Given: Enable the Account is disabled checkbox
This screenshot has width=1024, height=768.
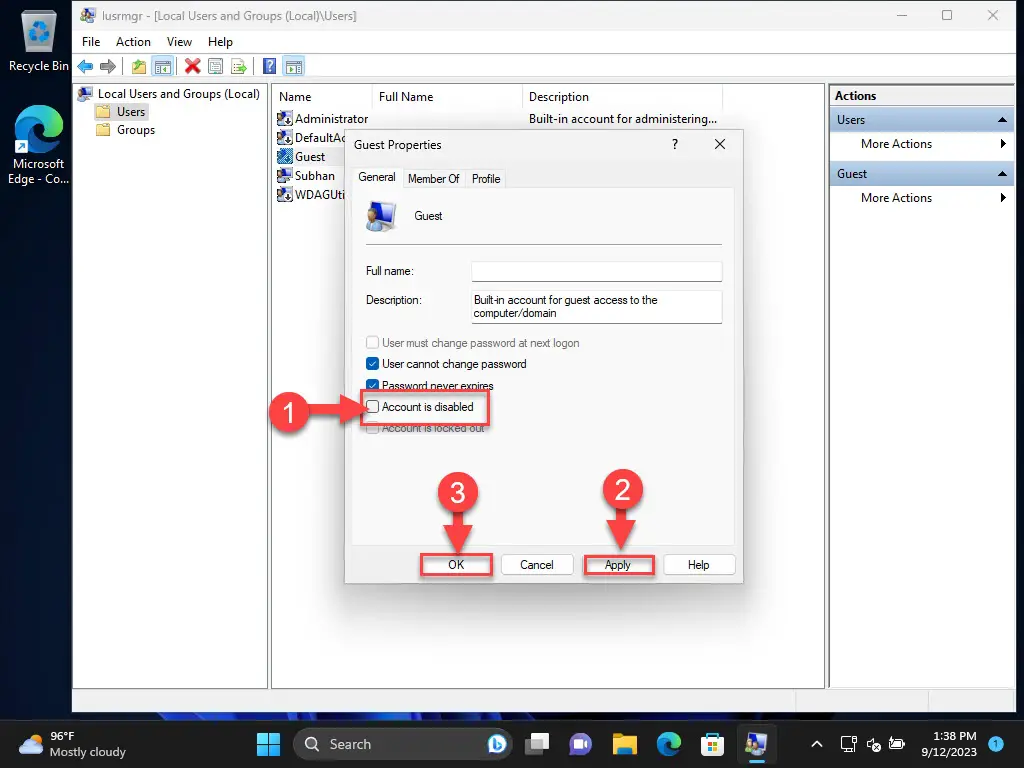Looking at the screenshot, I should coord(372,407).
